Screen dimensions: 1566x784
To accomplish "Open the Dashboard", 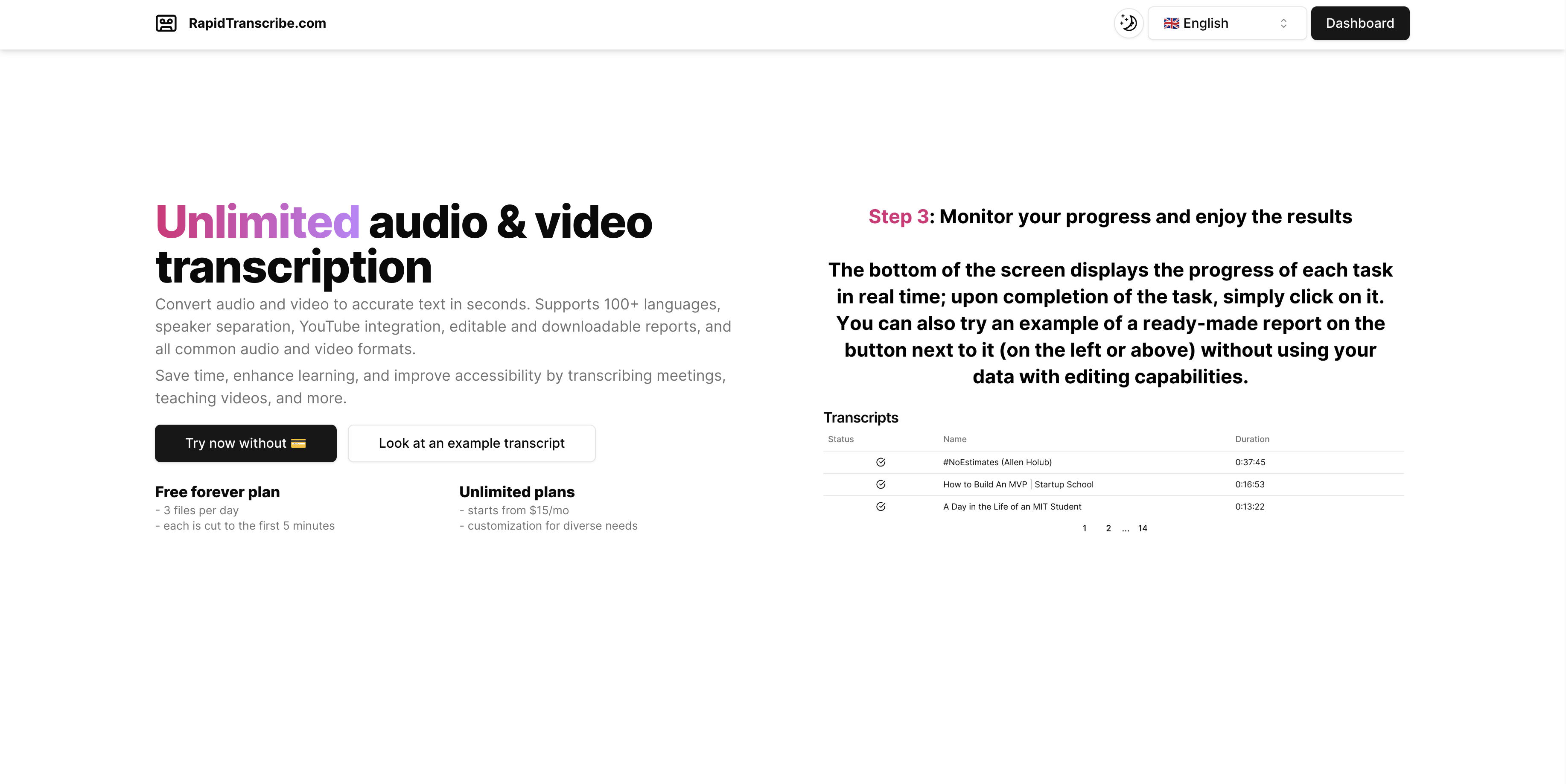I will click(x=1359, y=23).
